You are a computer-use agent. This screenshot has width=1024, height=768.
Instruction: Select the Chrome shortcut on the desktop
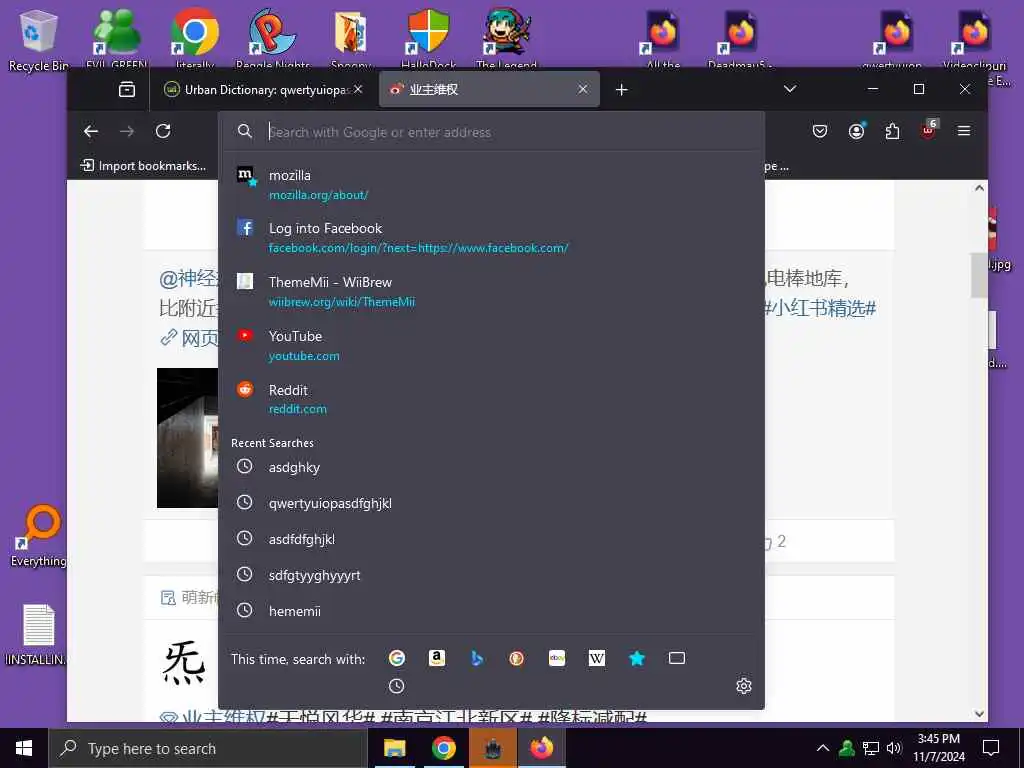pos(195,38)
